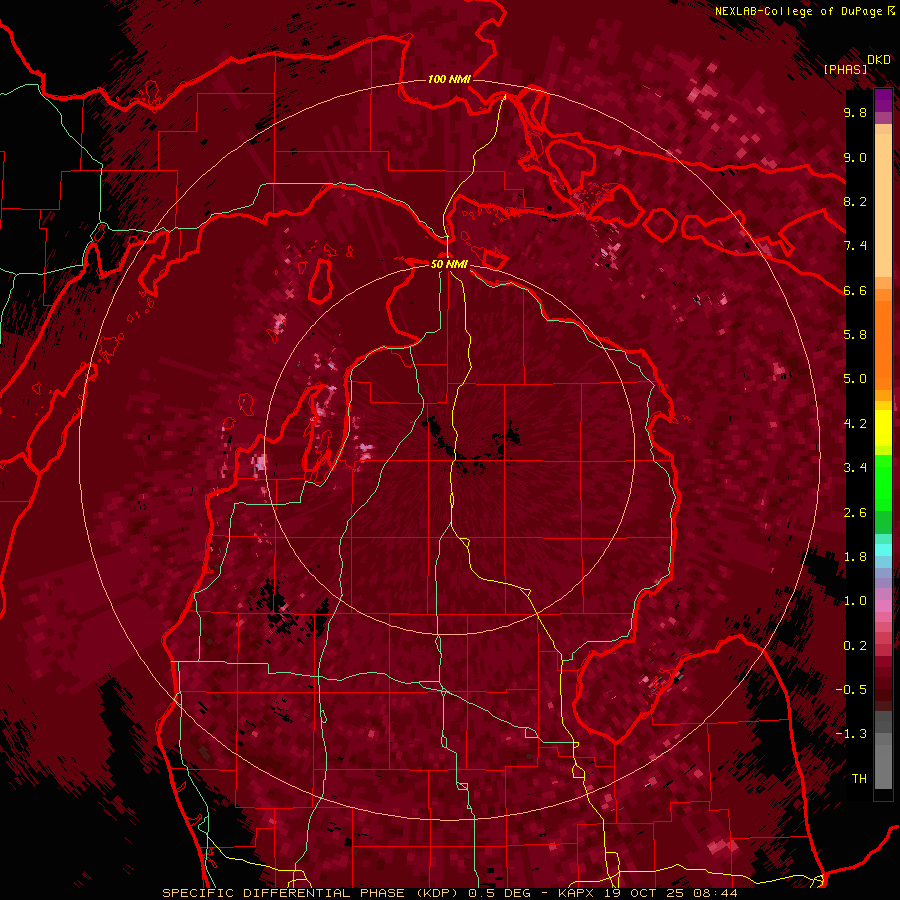
Task: Click the 4.2 value on the color scale
Action: (x=855, y=424)
